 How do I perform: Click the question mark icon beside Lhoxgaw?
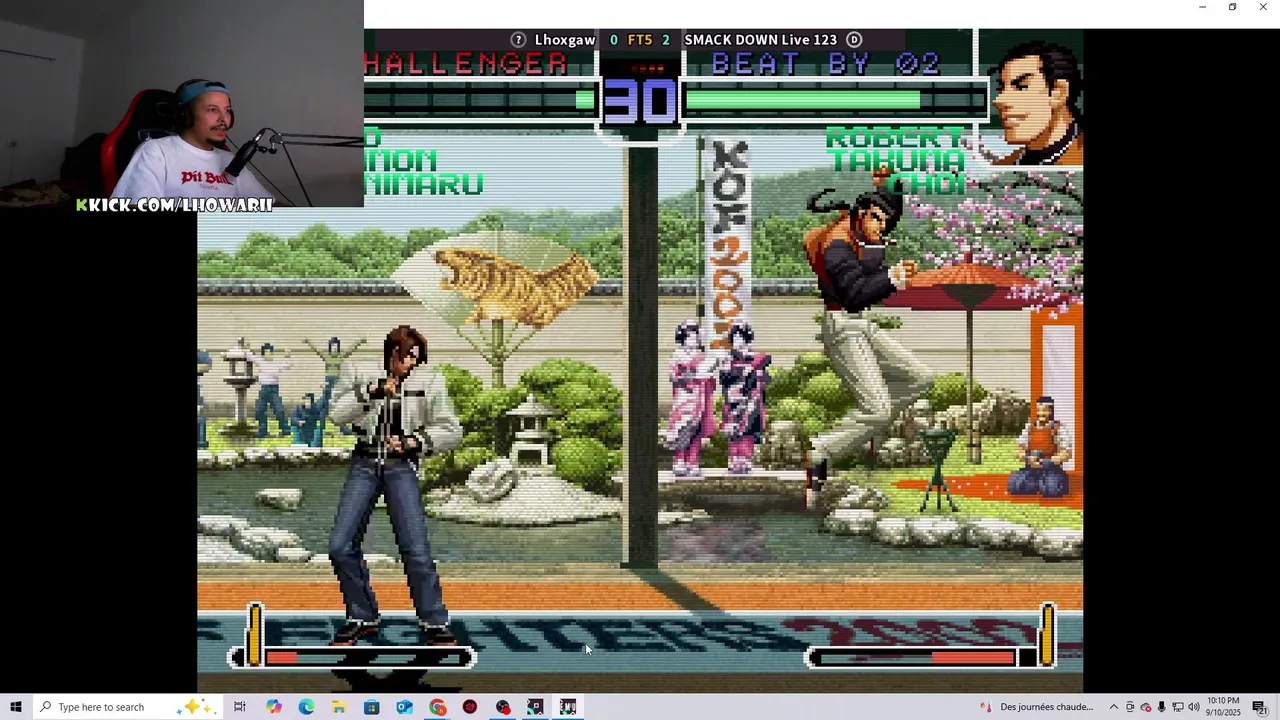[518, 40]
